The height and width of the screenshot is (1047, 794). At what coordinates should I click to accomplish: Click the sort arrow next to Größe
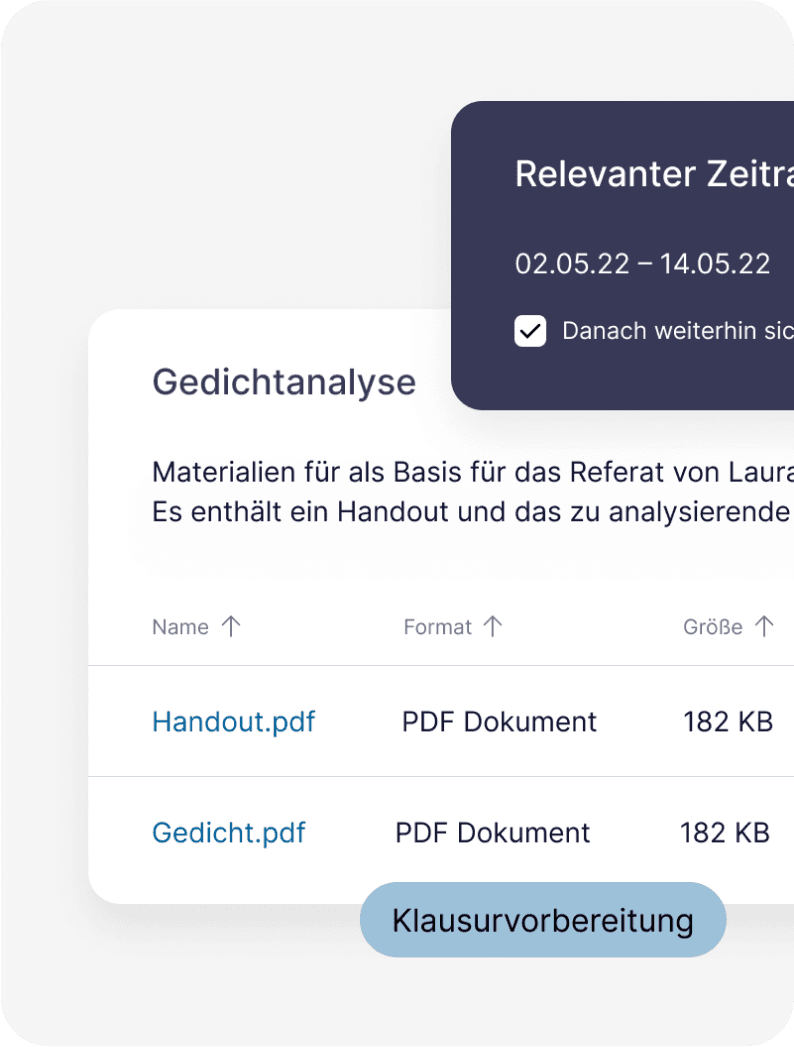click(764, 627)
